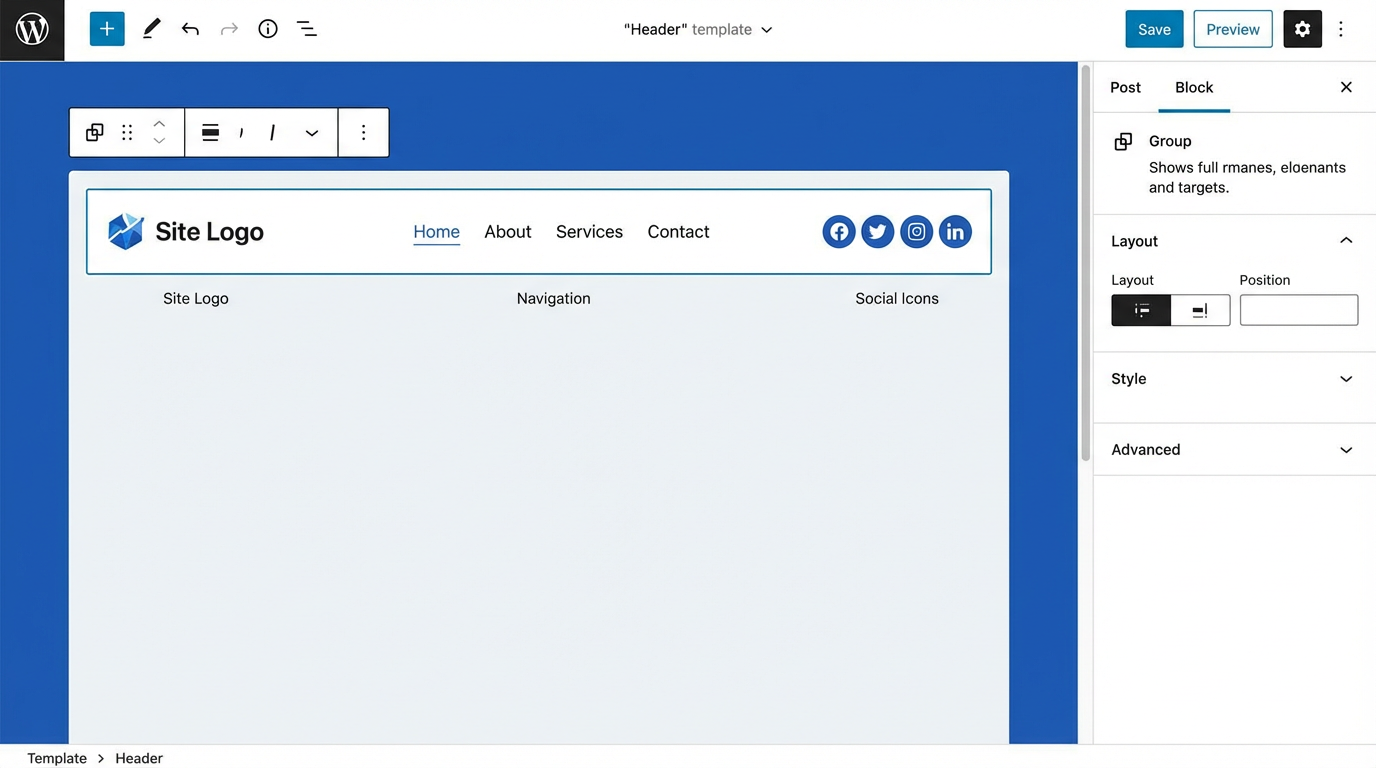The height and width of the screenshot is (768, 1376).
Task: Switch to the Post tab in sidebar
Action: [x=1124, y=87]
